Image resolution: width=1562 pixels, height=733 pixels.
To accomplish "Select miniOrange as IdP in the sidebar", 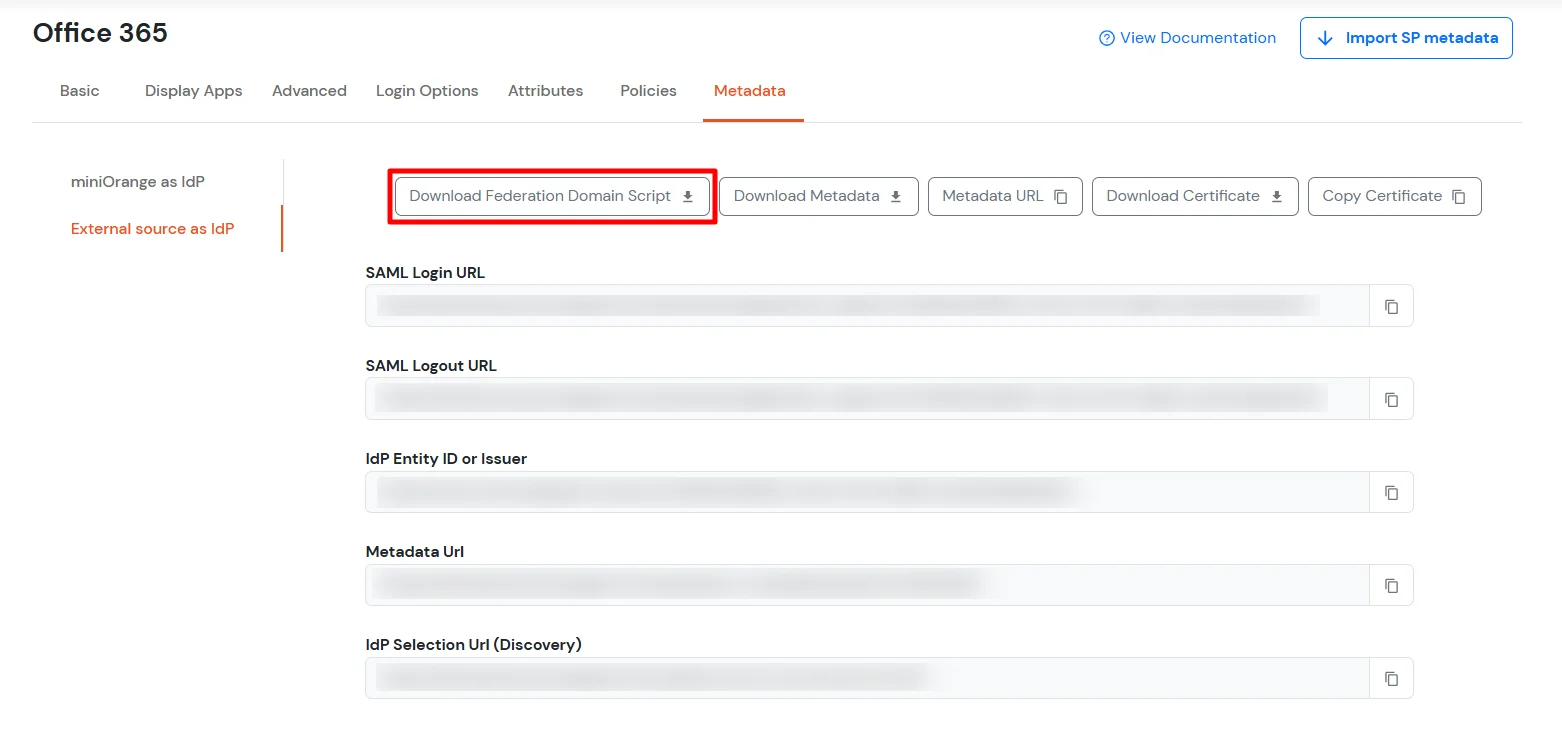I will point(137,181).
